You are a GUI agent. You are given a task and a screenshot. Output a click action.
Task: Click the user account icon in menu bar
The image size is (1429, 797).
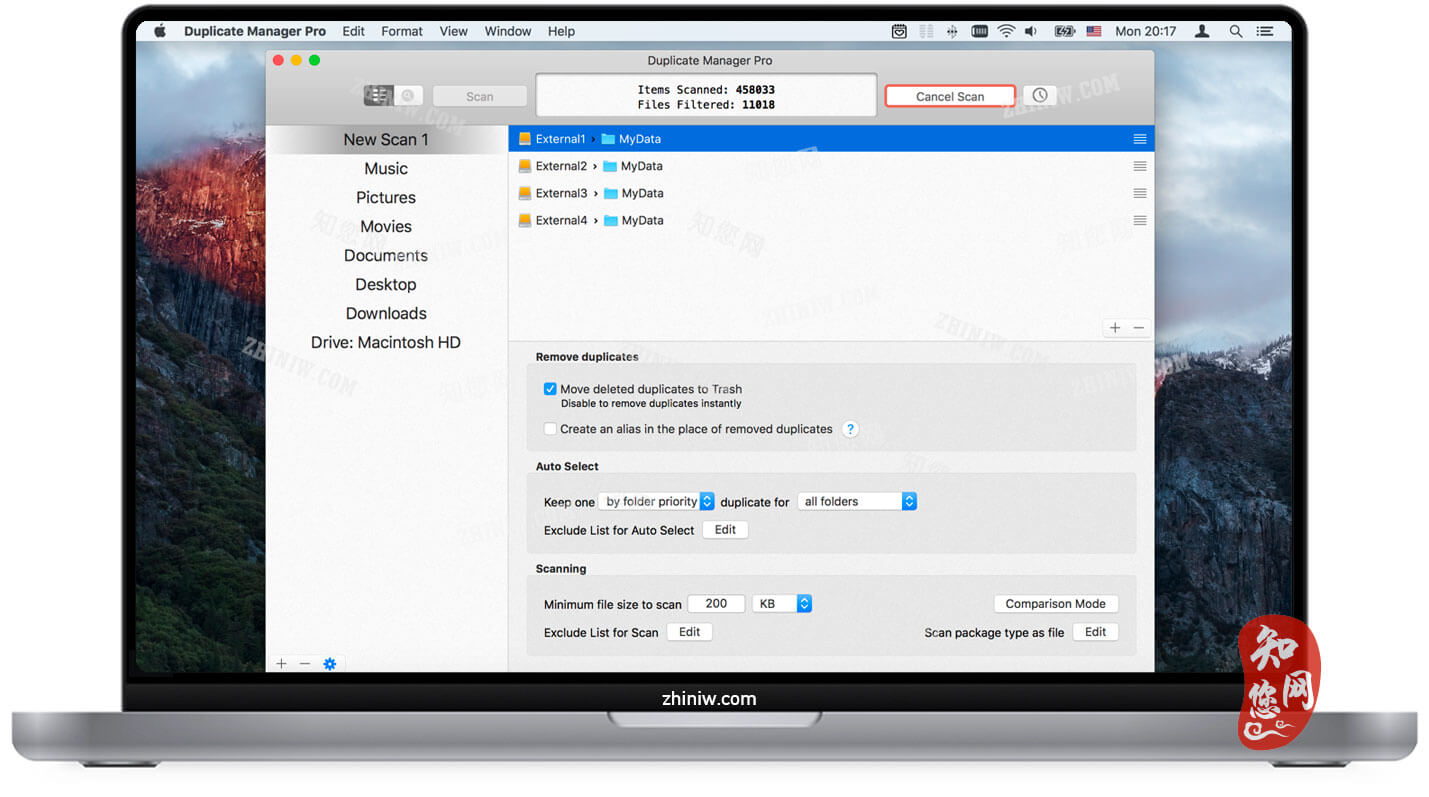point(1202,31)
